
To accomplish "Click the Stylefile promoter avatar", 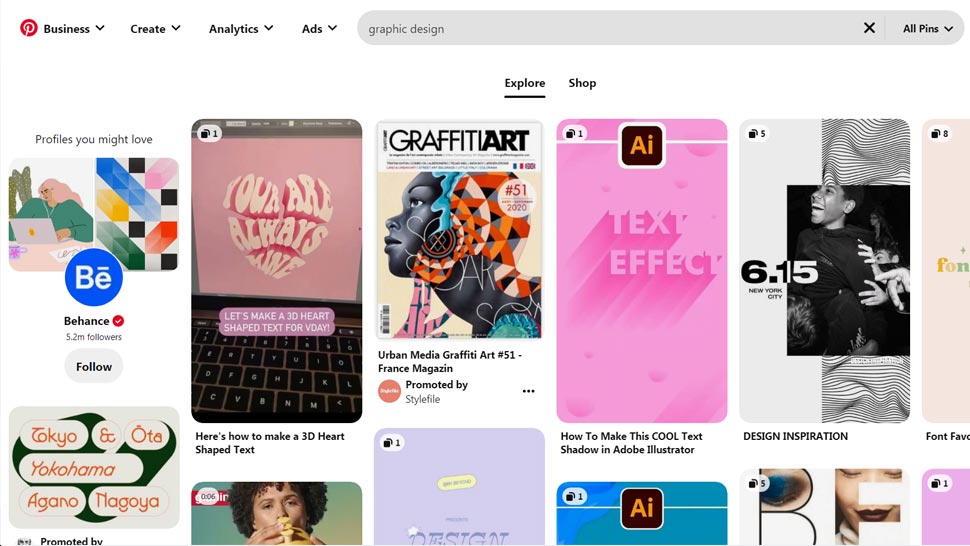I will (389, 391).
